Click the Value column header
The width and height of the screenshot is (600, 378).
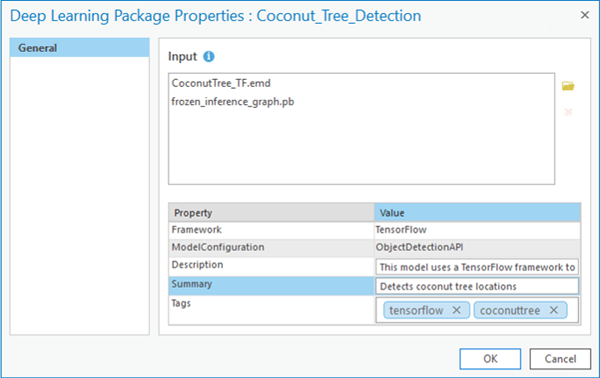coord(477,213)
